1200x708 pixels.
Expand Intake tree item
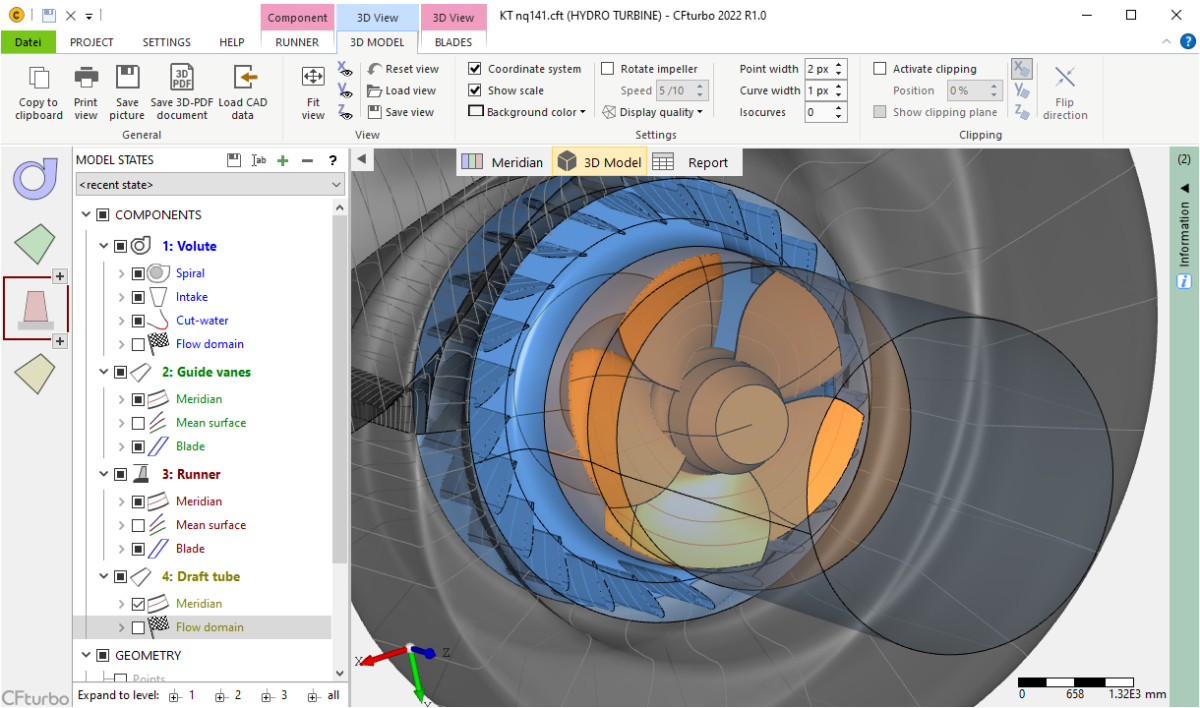(x=122, y=297)
